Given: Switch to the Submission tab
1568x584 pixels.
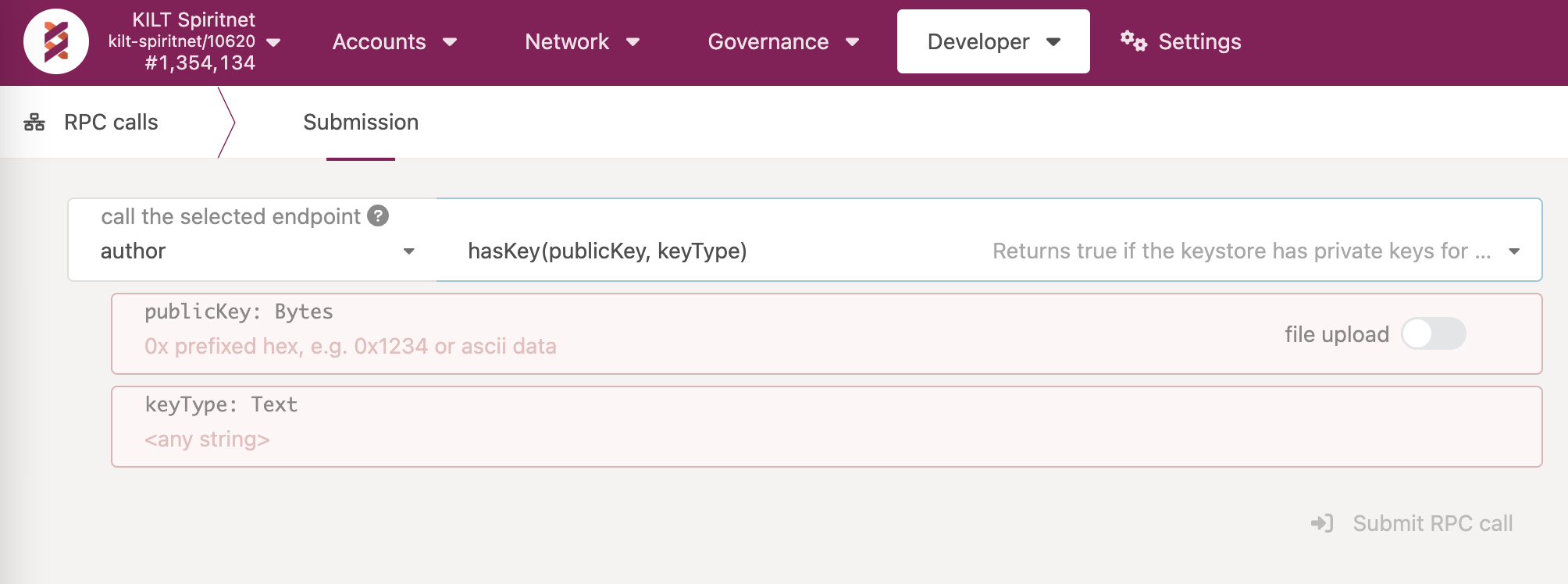Looking at the screenshot, I should coord(361,123).
